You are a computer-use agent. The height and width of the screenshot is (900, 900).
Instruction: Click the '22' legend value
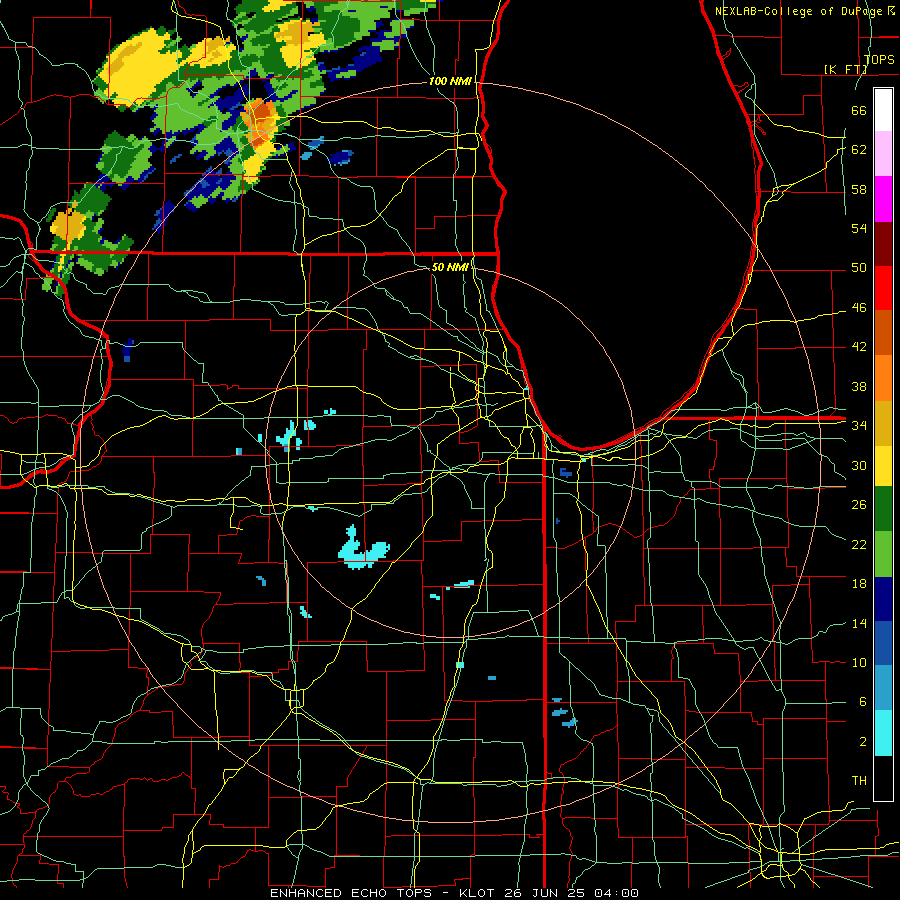859,544
